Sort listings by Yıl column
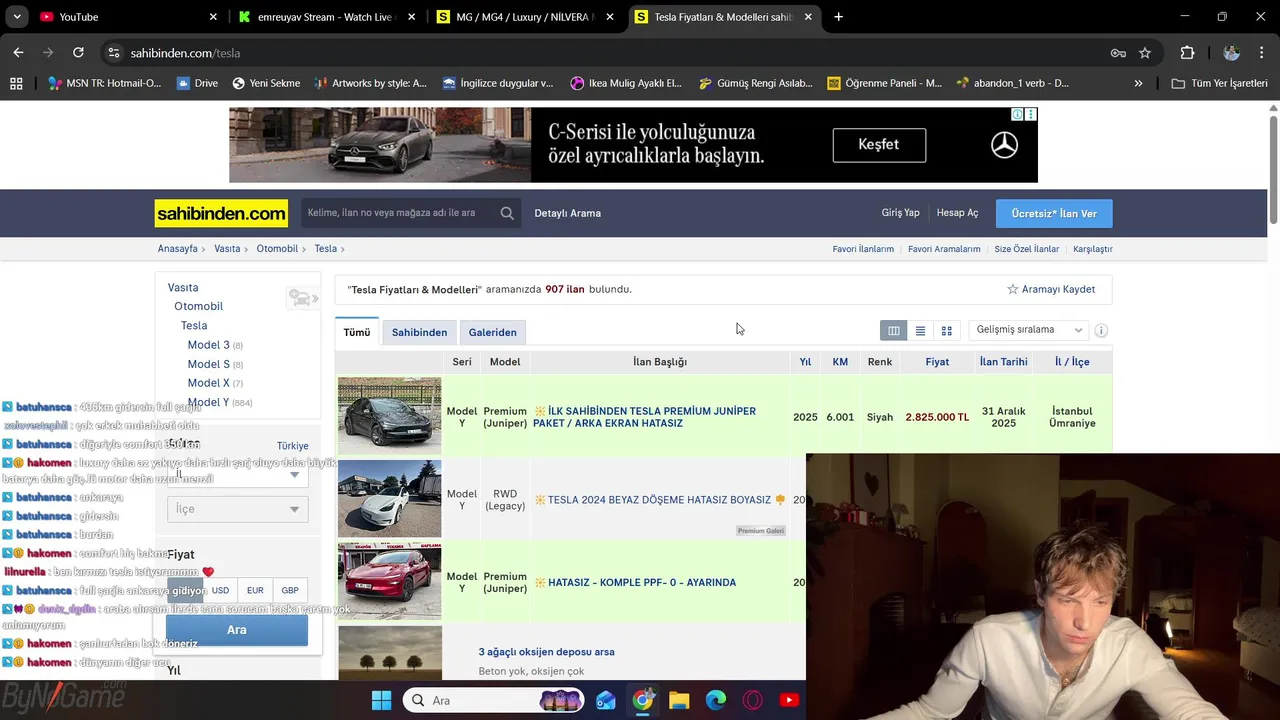Viewport: 1280px width, 720px height. pos(805,362)
